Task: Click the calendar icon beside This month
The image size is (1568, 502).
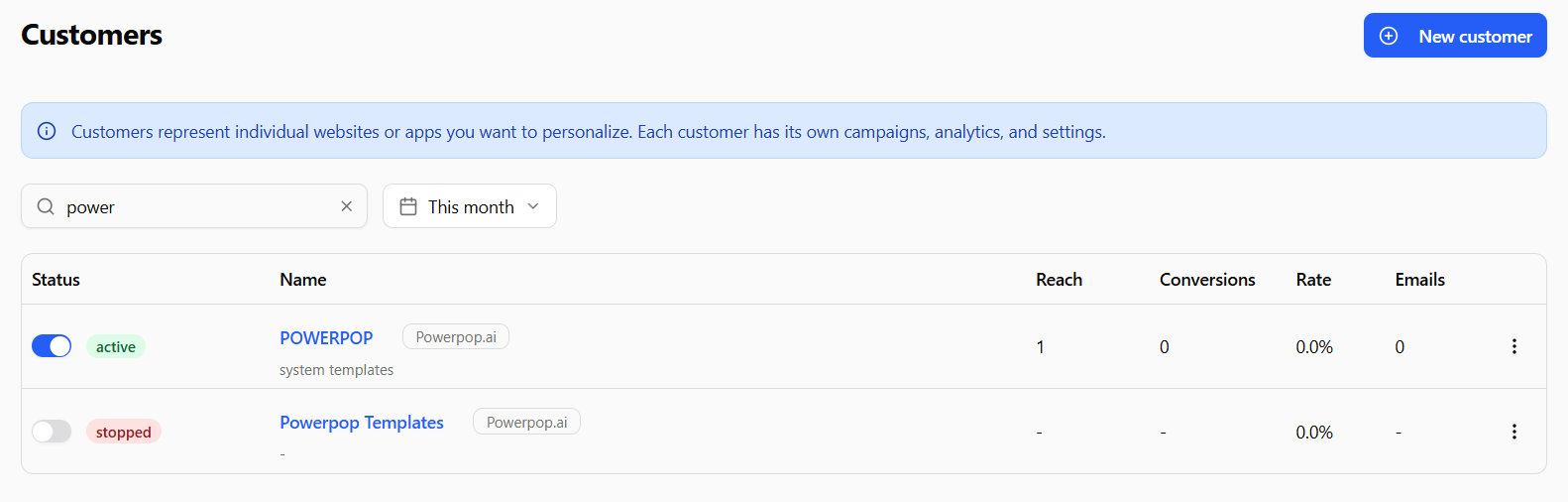Action: [408, 206]
